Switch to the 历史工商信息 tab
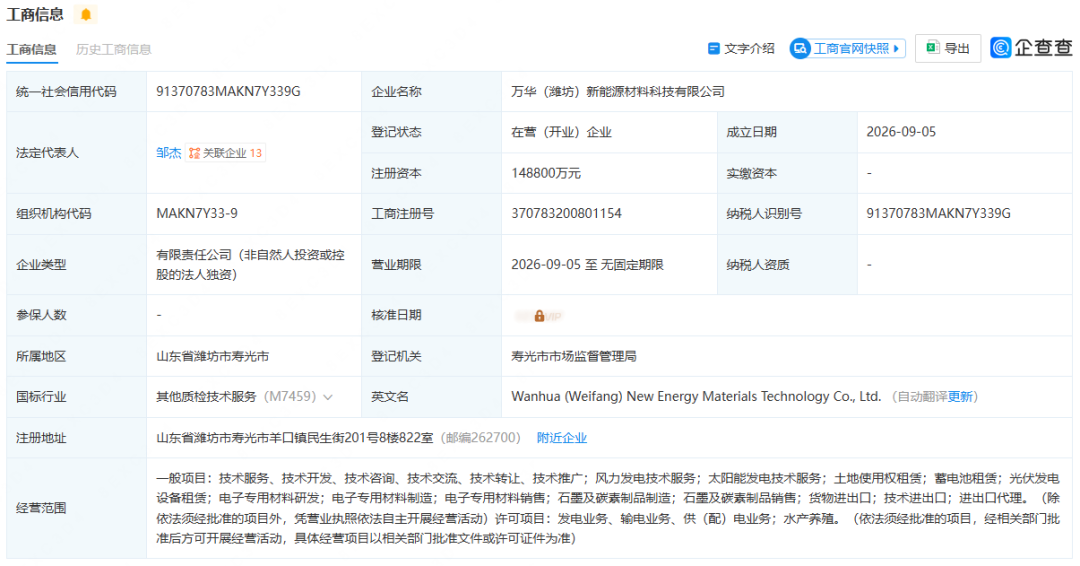Viewport: 1080px width, 566px height. pos(114,50)
